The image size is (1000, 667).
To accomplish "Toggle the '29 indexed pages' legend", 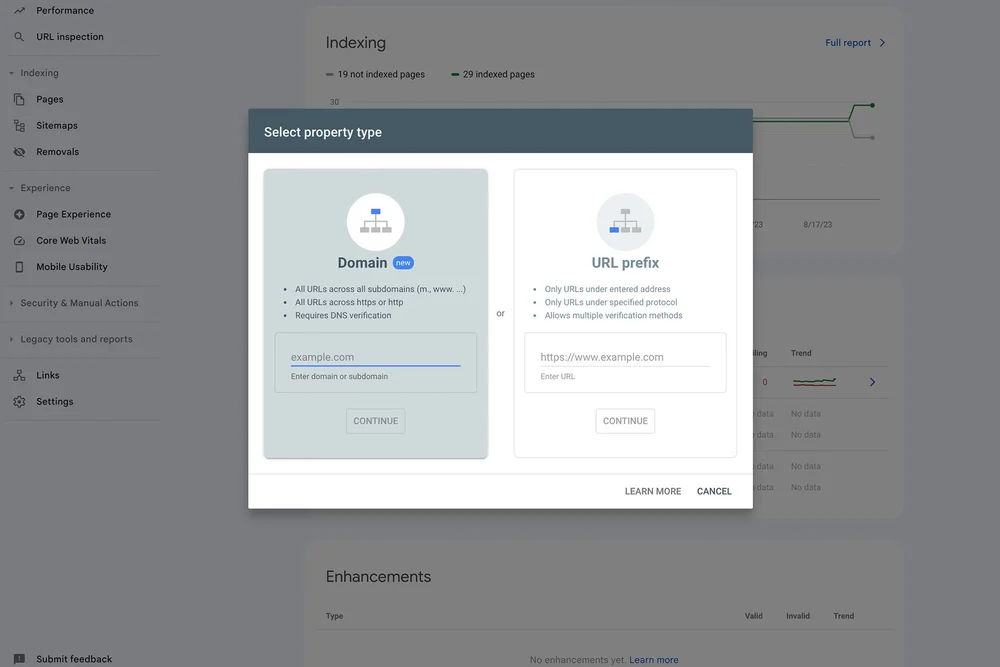I will (x=492, y=73).
